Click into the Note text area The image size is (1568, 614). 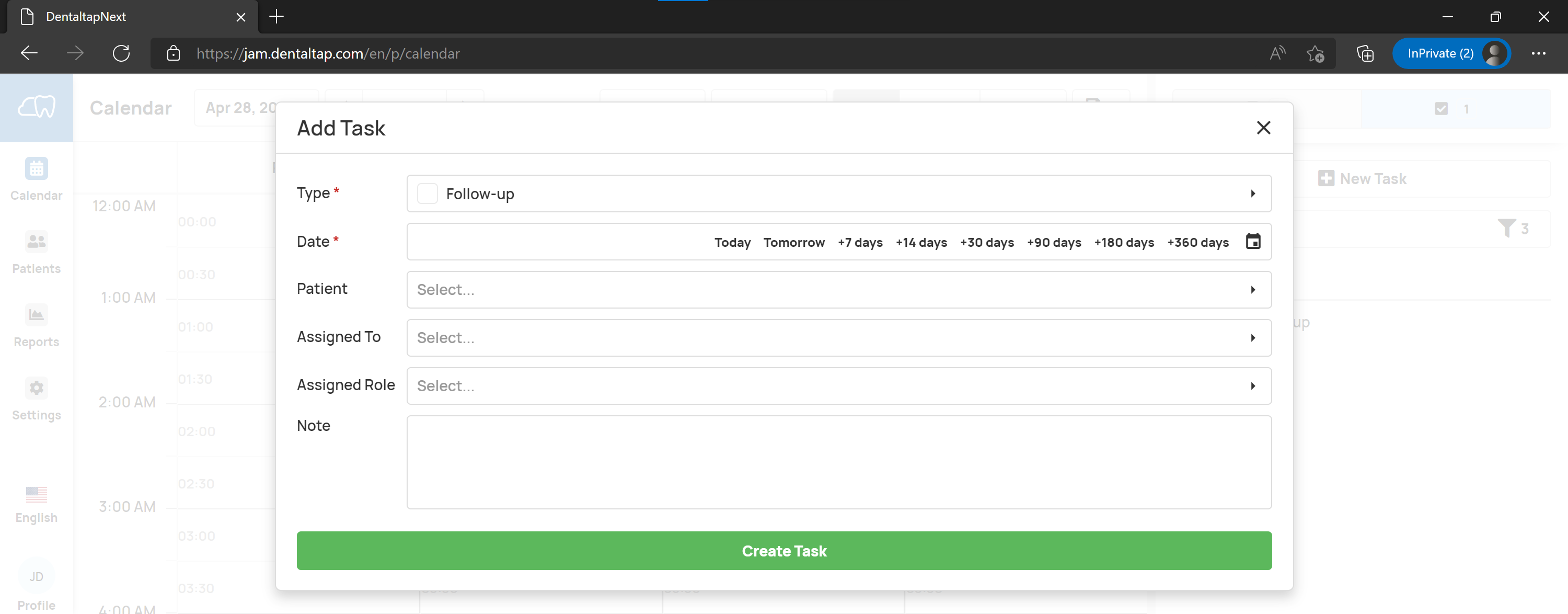point(839,462)
